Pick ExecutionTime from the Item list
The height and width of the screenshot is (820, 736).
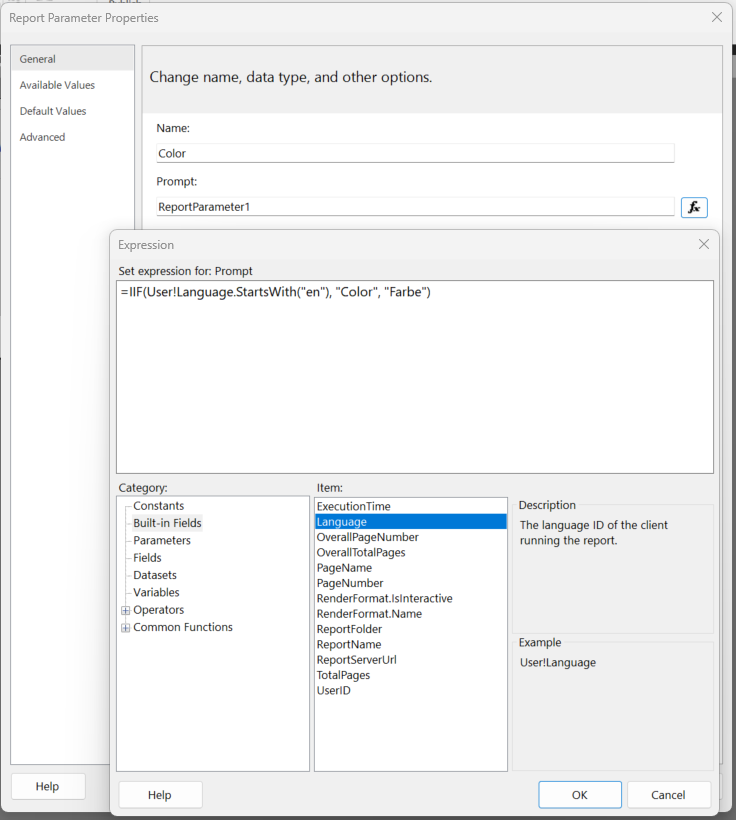(x=353, y=507)
